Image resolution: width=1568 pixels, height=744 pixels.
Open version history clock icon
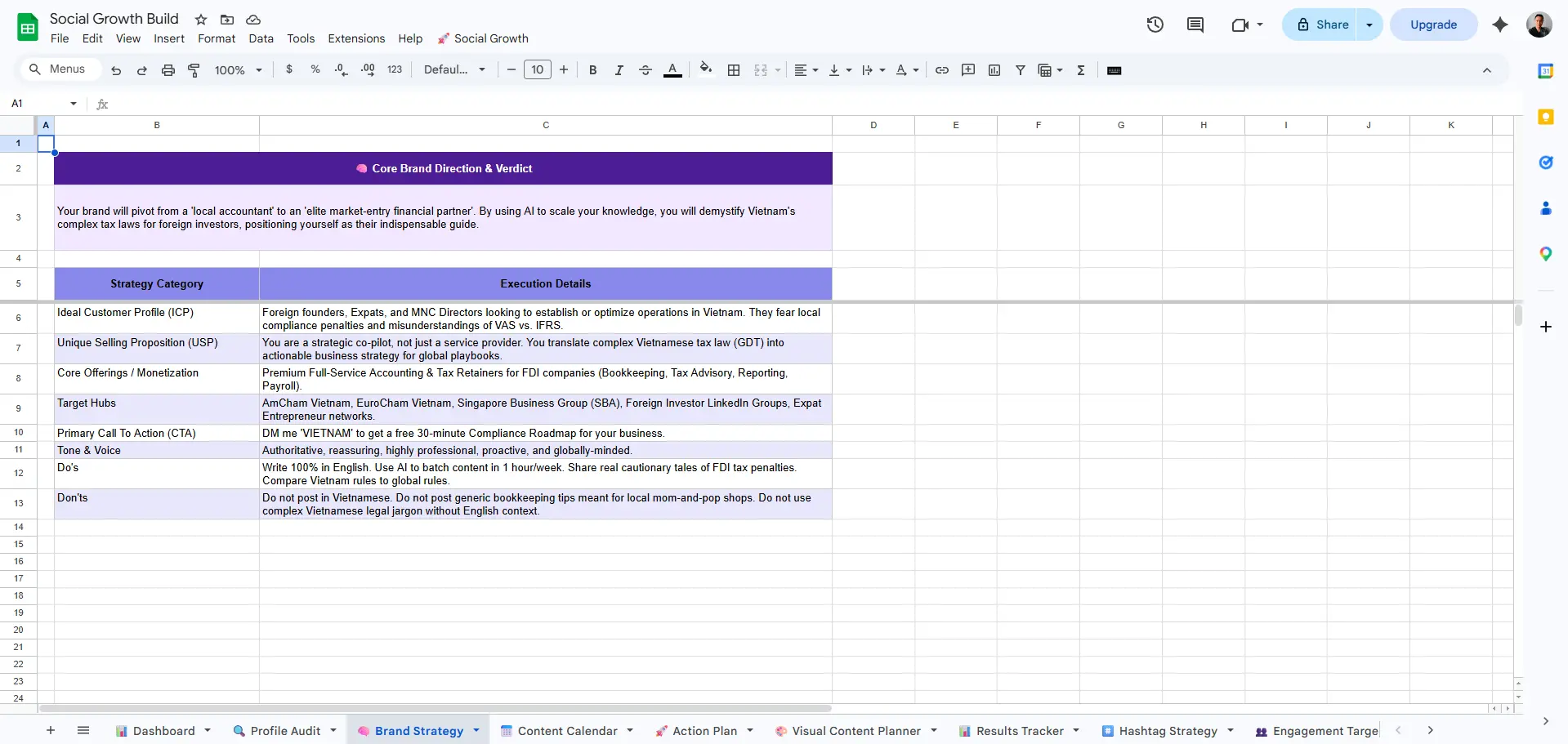click(x=1155, y=25)
